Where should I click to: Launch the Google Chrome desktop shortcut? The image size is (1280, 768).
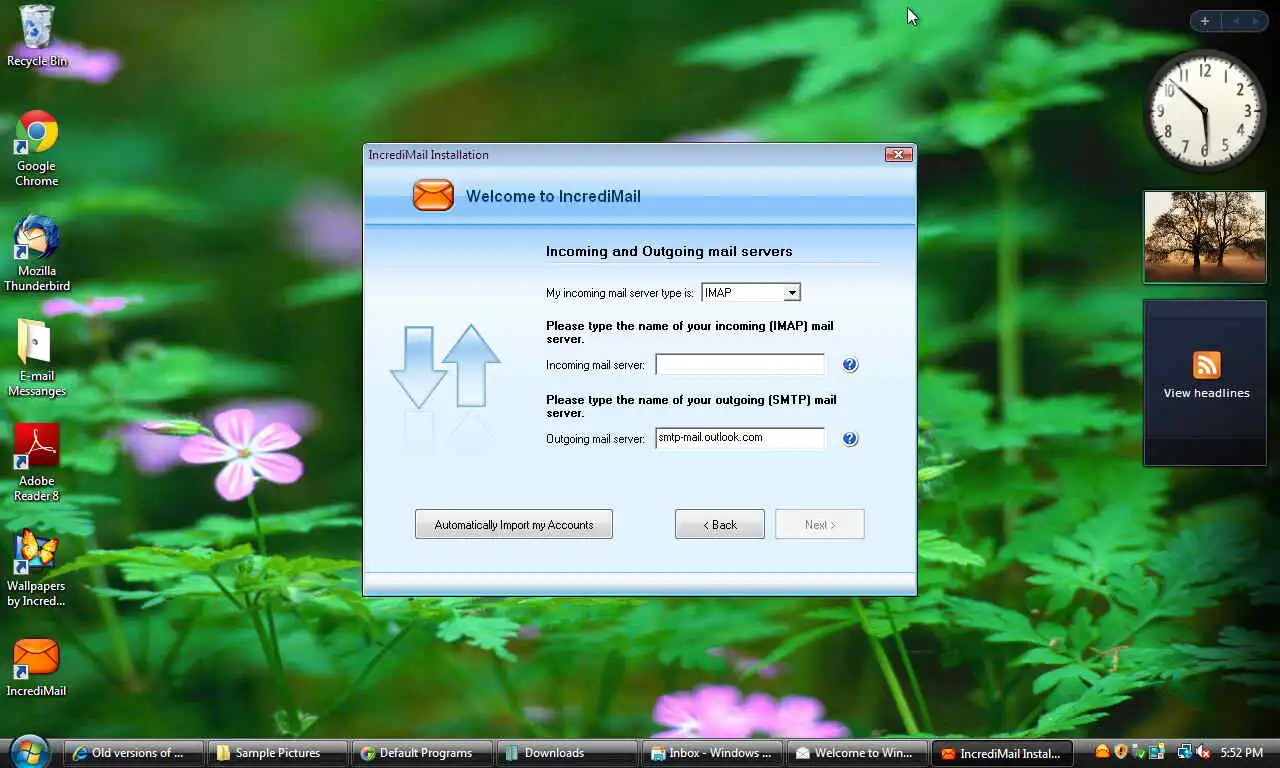36,148
